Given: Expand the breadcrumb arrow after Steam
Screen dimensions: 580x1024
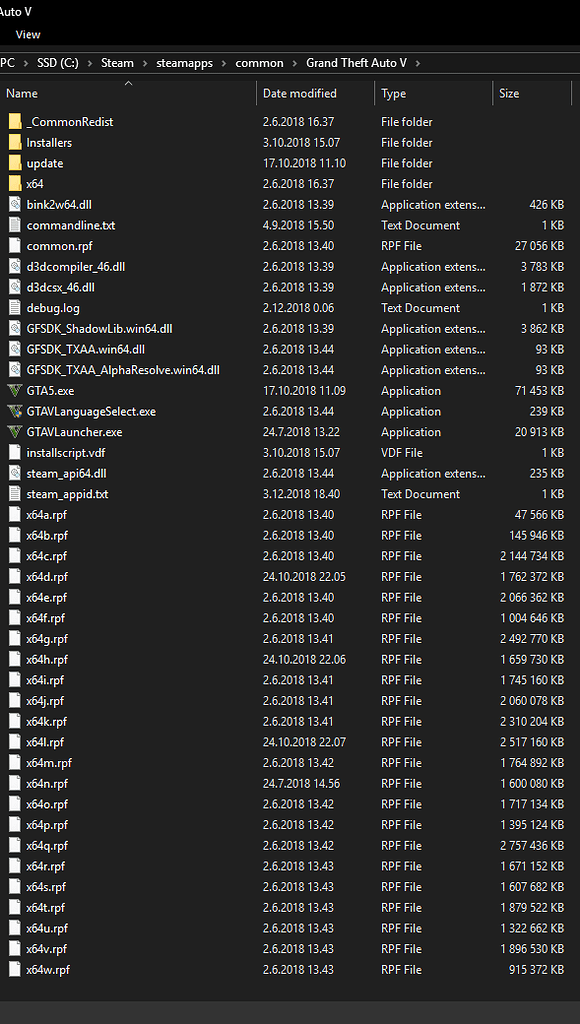Looking at the screenshot, I should [146, 62].
